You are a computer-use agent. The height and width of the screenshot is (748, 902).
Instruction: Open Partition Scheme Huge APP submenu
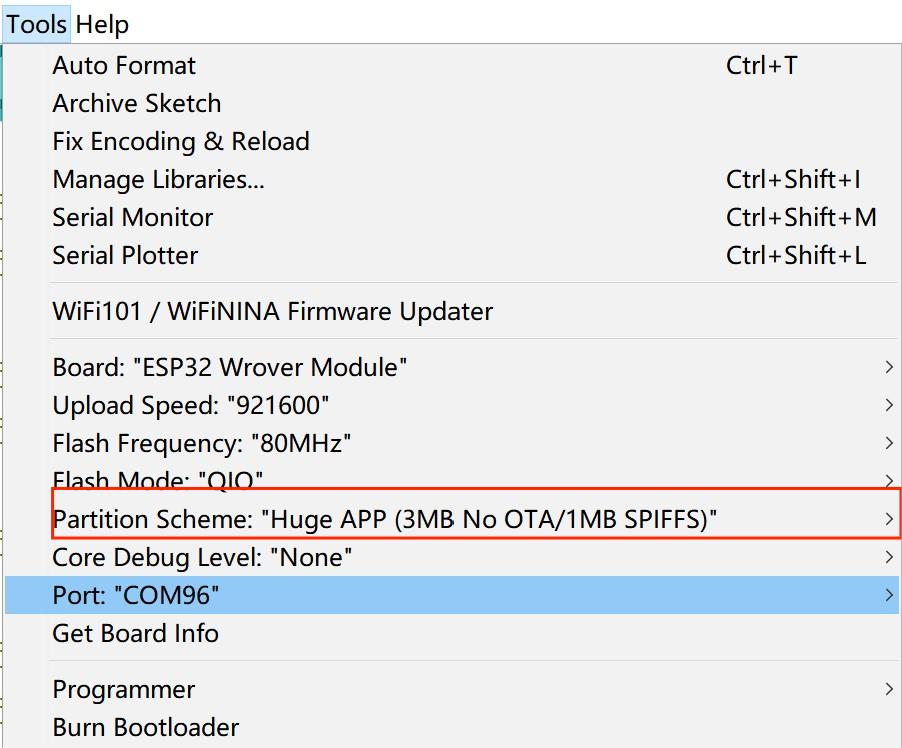(x=385, y=520)
